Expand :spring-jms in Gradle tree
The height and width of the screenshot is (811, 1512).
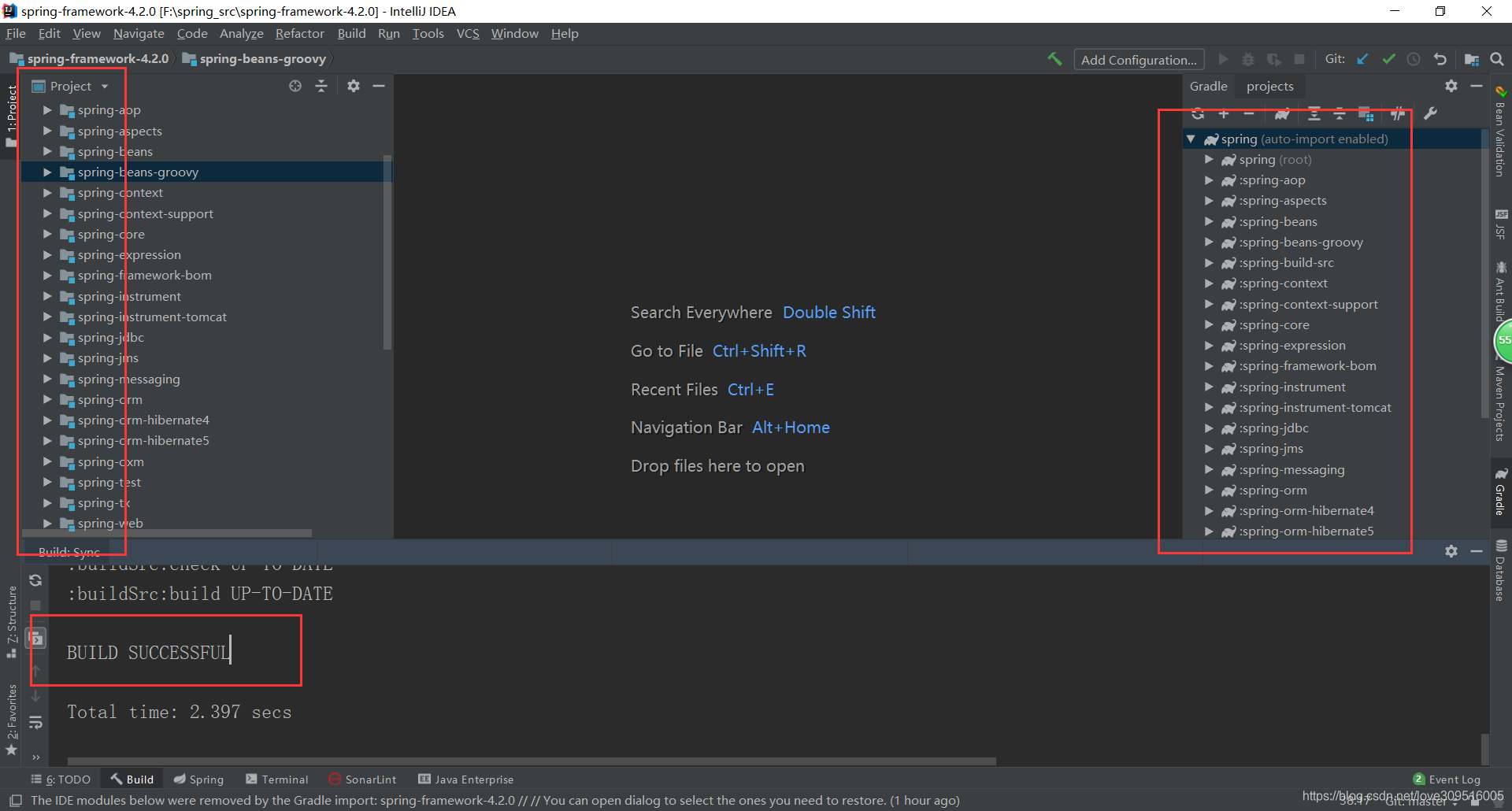[1209, 449]
